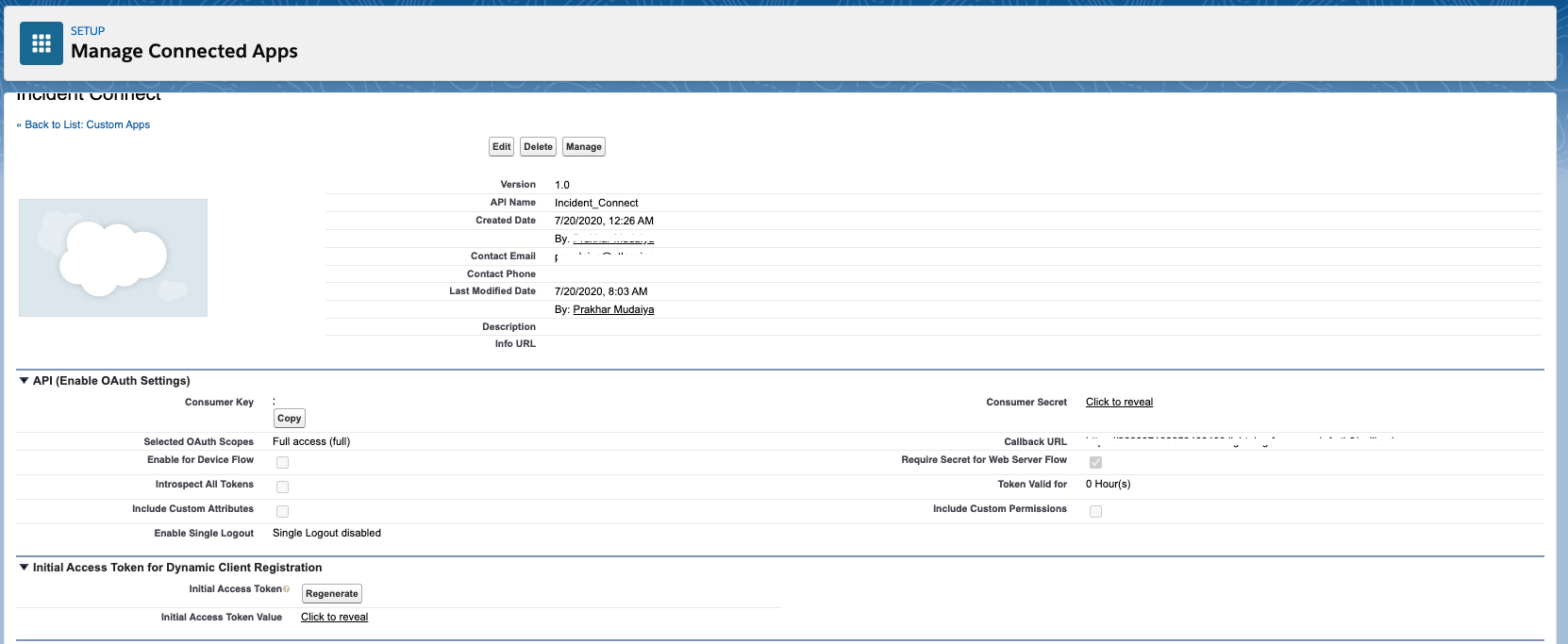Click the created date 7/20/2020, 12:26 AM
The image size is (1568, 644).
604,221
